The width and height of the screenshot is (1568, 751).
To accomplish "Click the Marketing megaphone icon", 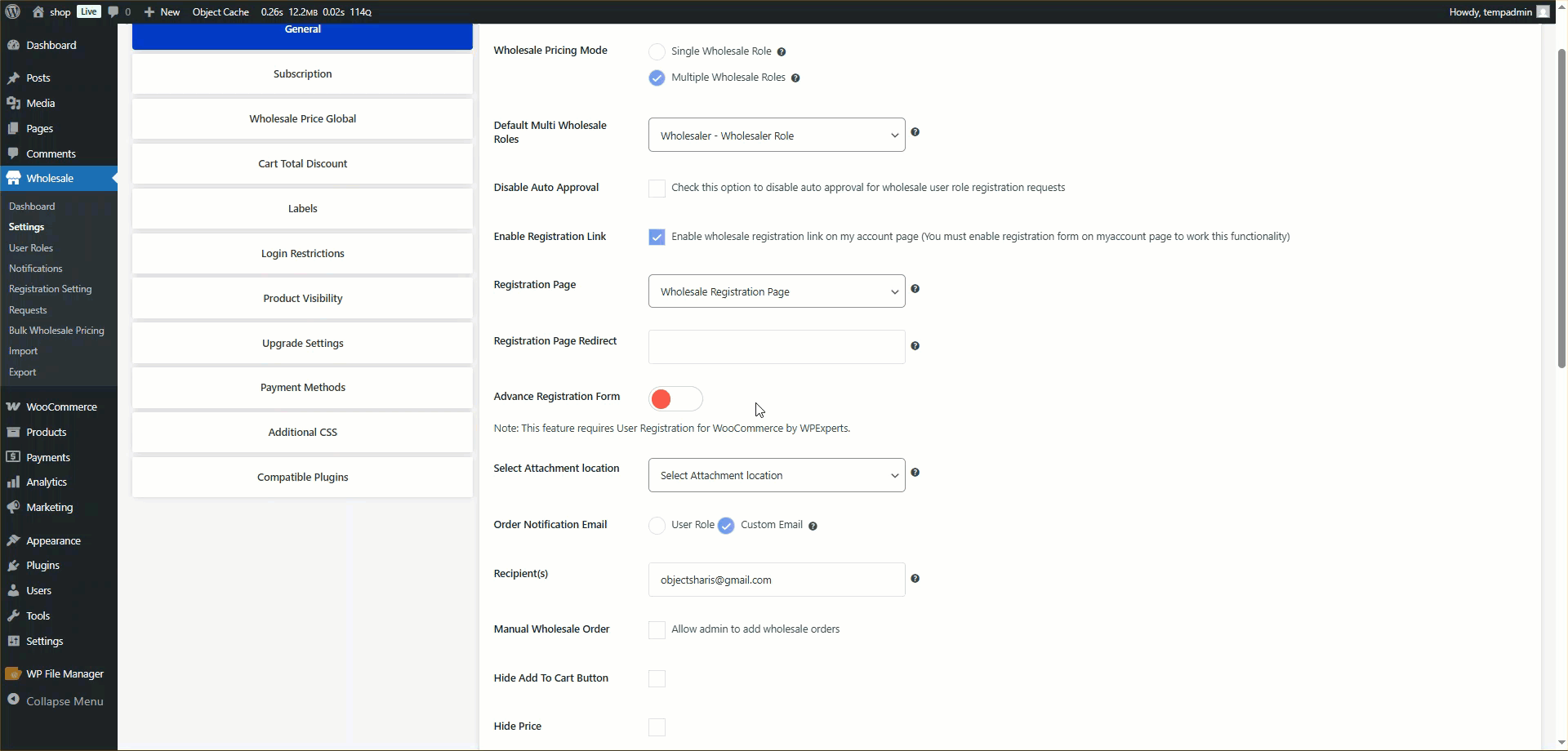I will click(x=13, y=507).
